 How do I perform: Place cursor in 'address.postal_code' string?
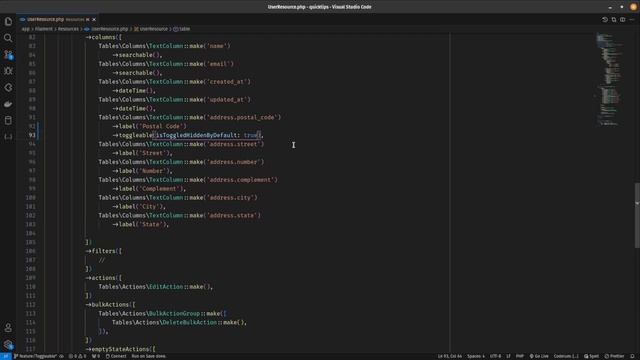coord(244,118)
